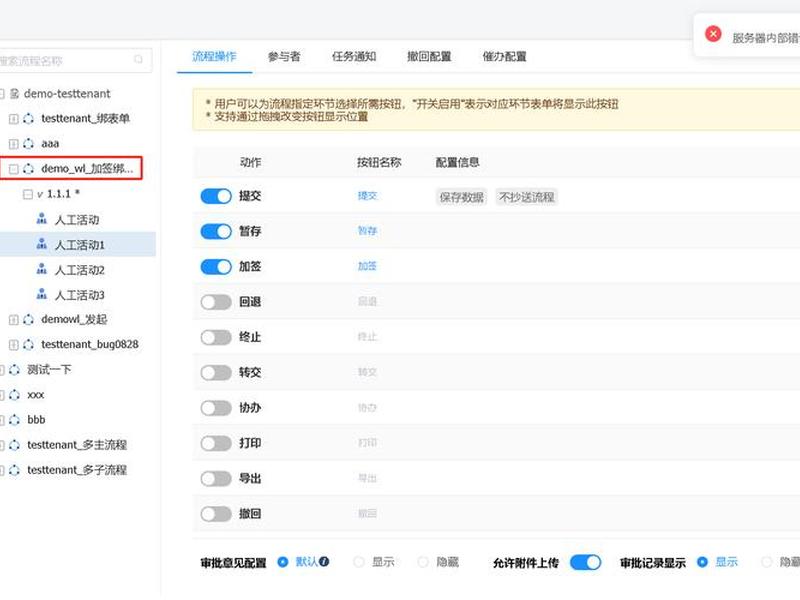Viewport: 800px width, 600px height.
Task: Switch to the 流程操作 tab
Action: pos(214,56)
